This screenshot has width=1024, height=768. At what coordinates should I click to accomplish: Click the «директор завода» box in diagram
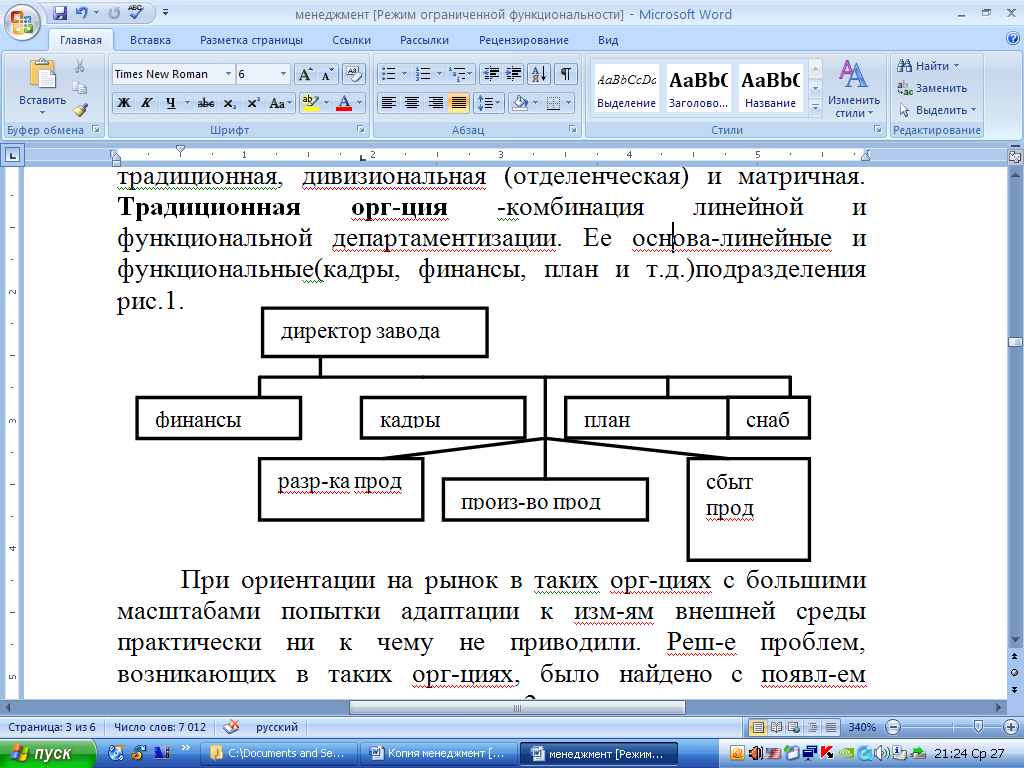pyautogui.click(x=374, y=332)
